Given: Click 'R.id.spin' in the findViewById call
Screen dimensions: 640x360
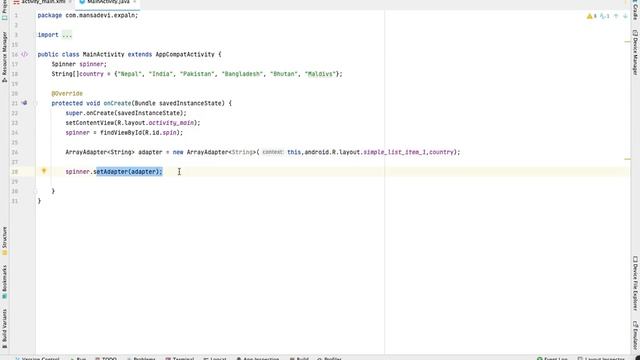Looking at the screenshot, I should tap(161, 133).
